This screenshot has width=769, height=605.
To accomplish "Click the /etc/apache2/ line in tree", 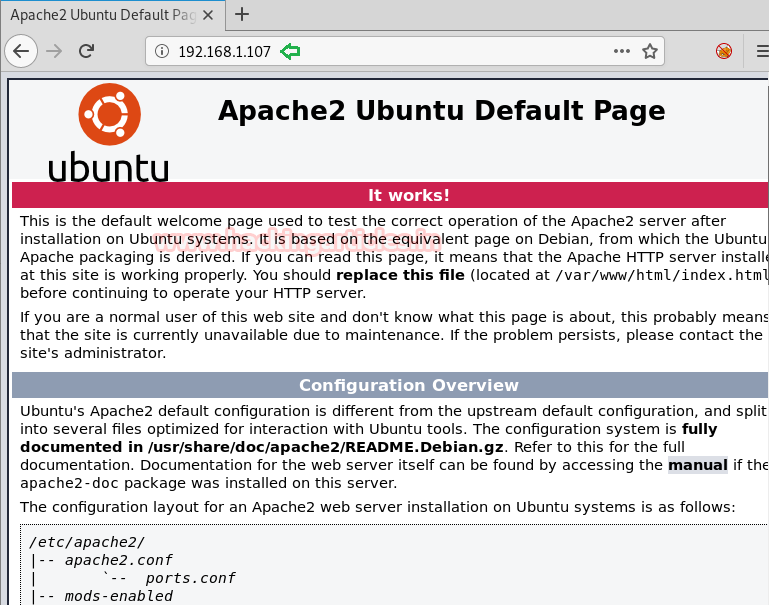I will [87, 542].
